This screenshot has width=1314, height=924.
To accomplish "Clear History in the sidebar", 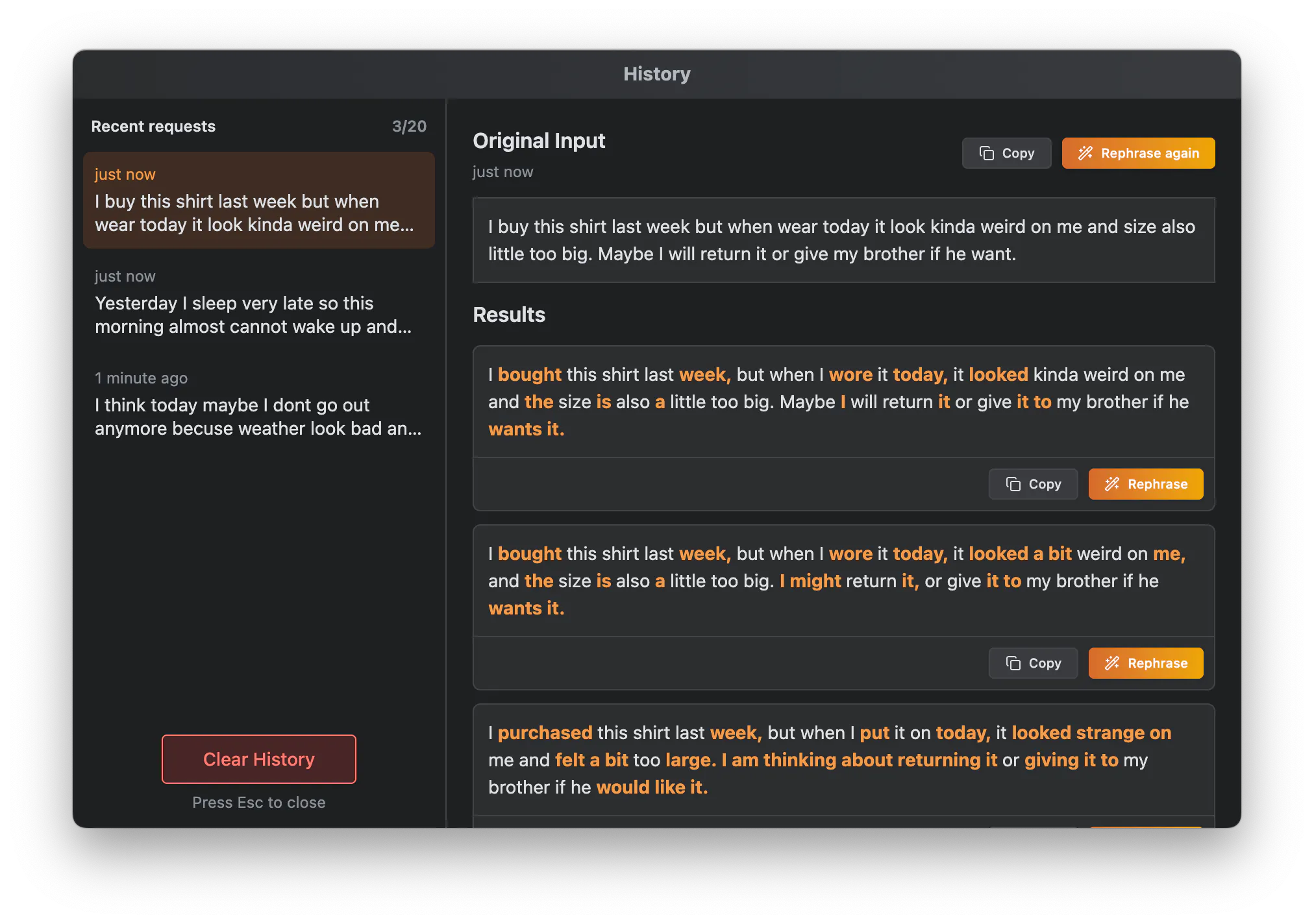I will click(259, 759).
